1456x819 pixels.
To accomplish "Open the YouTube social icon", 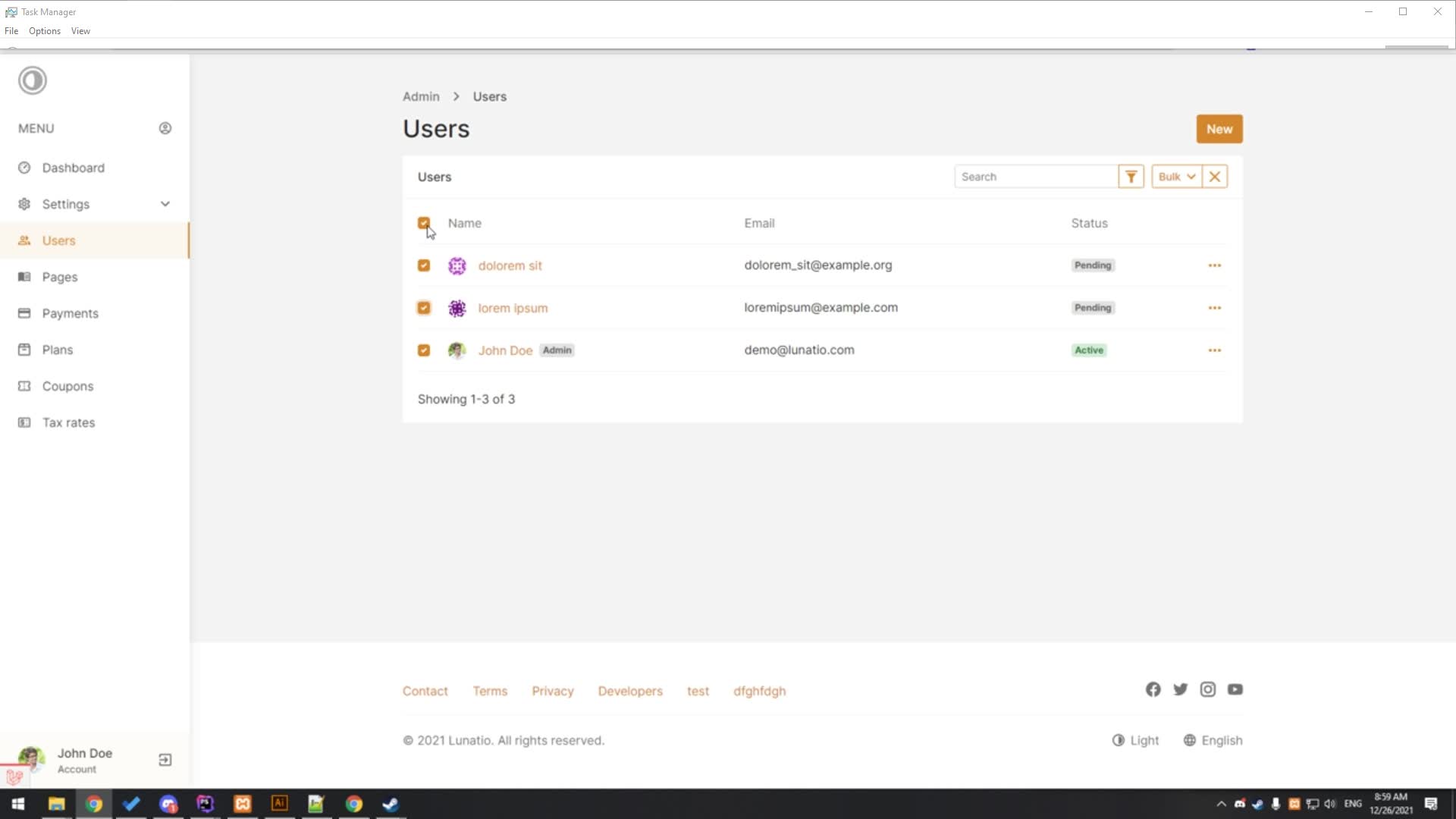I will point(1235,689).
